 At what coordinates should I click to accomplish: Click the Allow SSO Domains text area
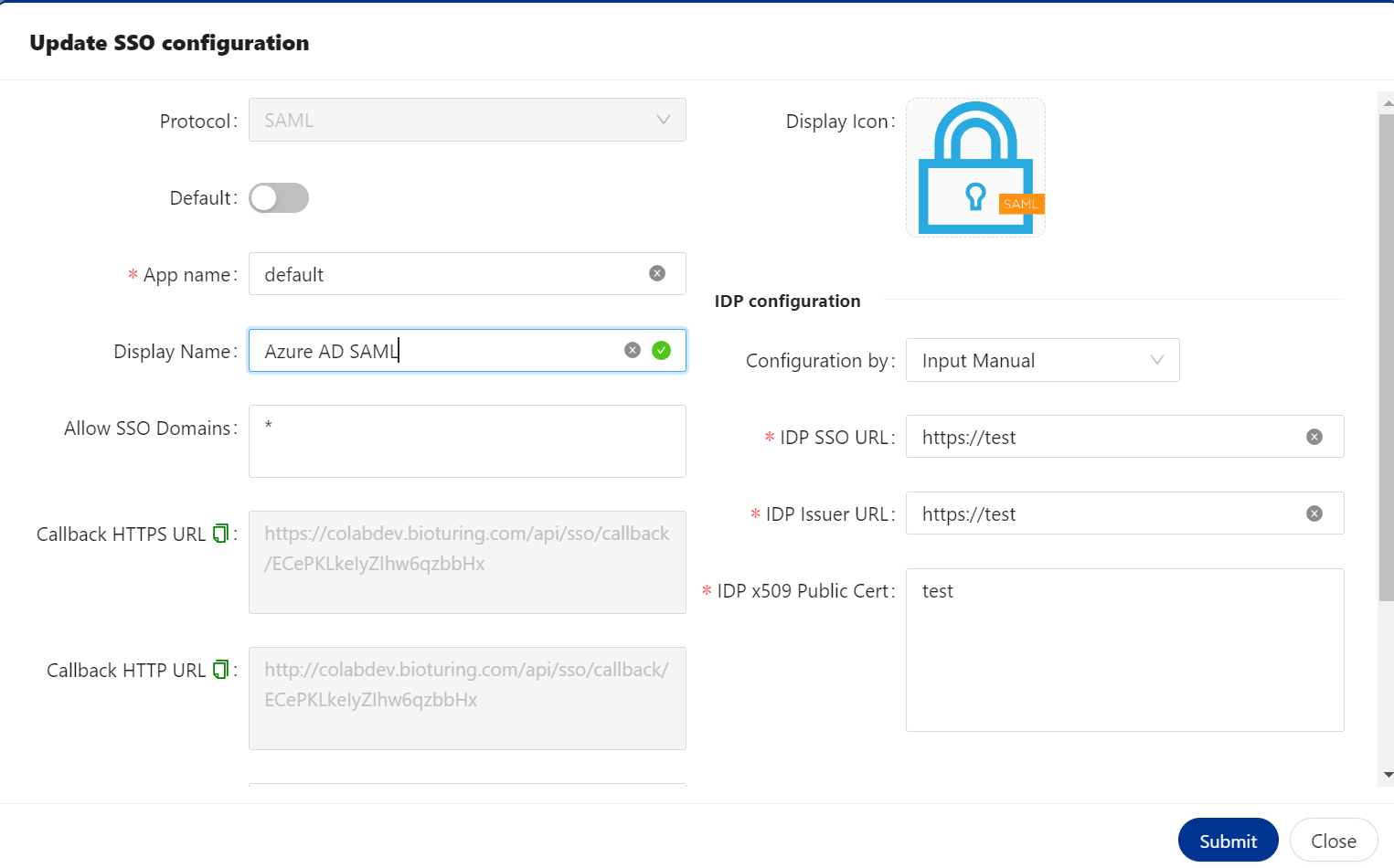pyautogui.click(x=467, y=441)
